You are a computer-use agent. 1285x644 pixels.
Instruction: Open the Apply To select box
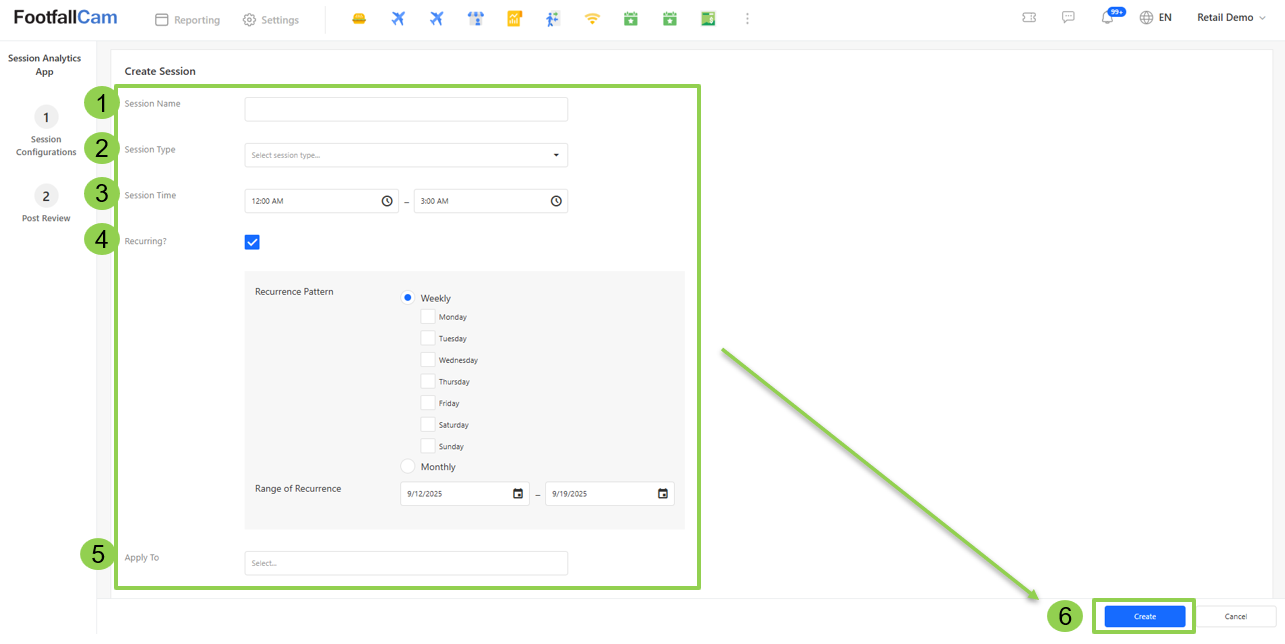[406, 563]
